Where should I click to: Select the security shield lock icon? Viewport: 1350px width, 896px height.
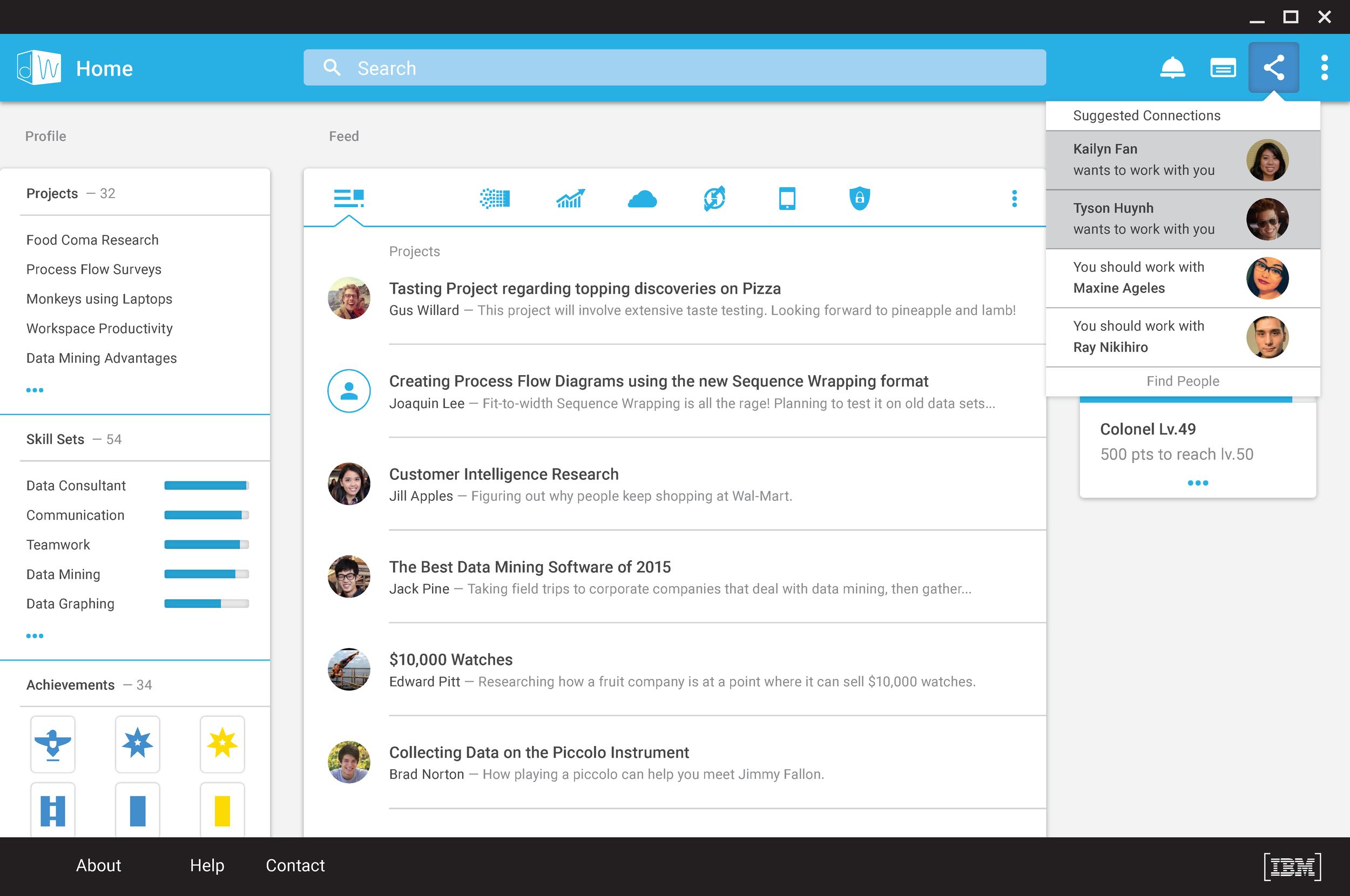(859, 199)
